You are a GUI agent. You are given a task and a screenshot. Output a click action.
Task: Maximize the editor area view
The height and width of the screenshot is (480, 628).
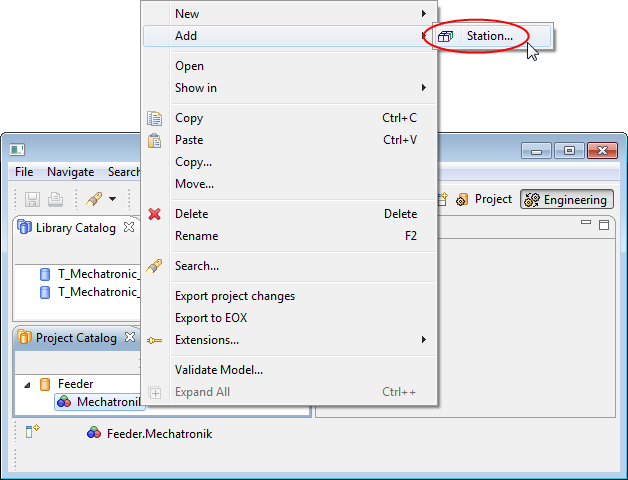pyautogui.click(x=604, y=225)
